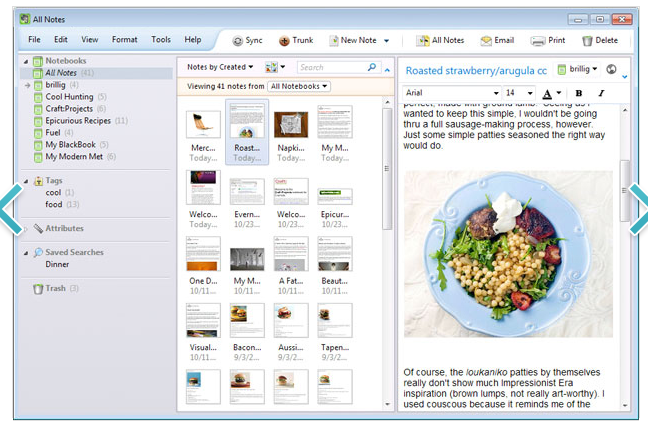Image resolution: width=648 pixels, height=429 pixels.
Task: Collapse the Saved Searches section
Action: point(26,253)
